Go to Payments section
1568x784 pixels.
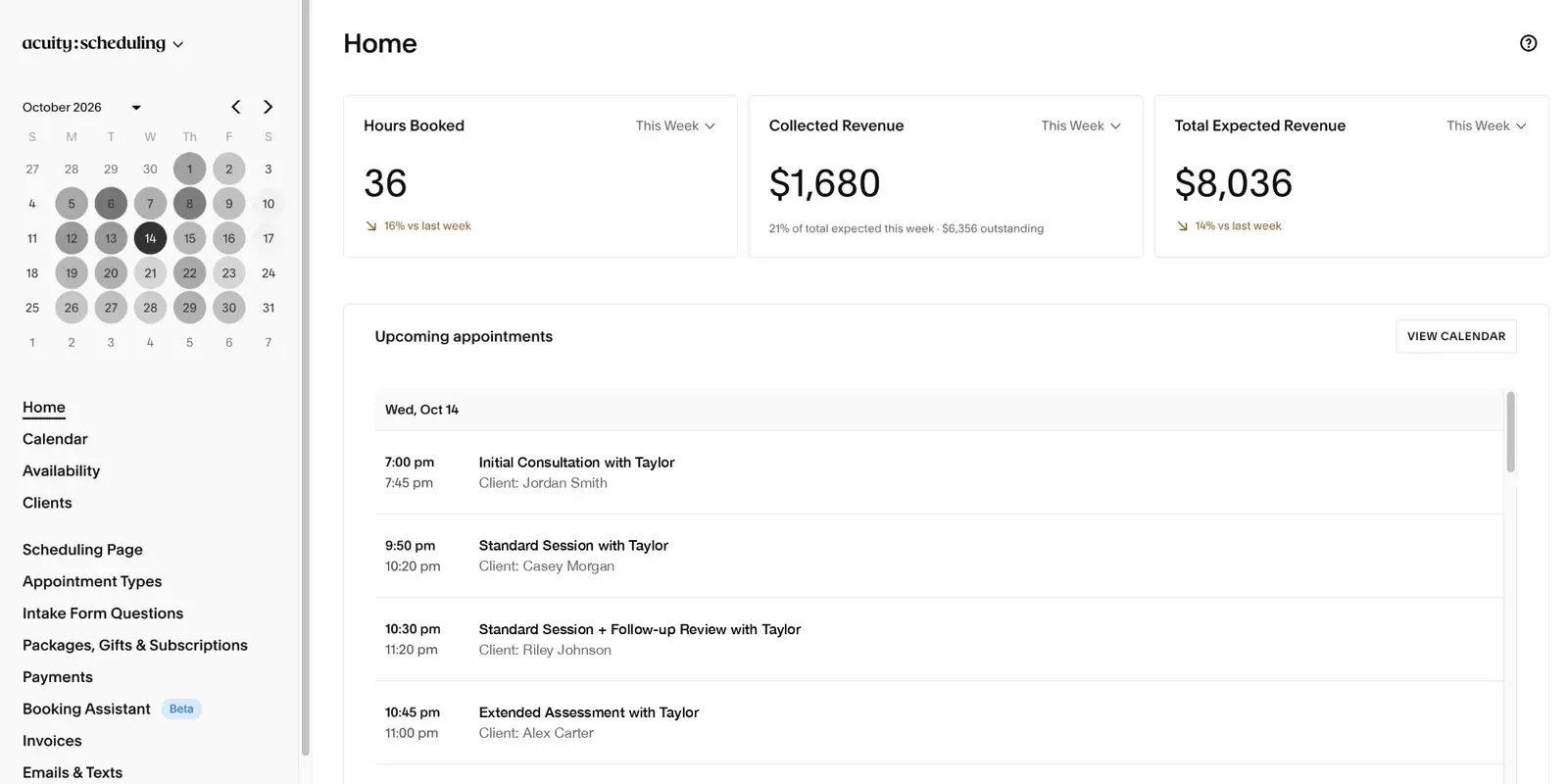click(x=58, y=677)
